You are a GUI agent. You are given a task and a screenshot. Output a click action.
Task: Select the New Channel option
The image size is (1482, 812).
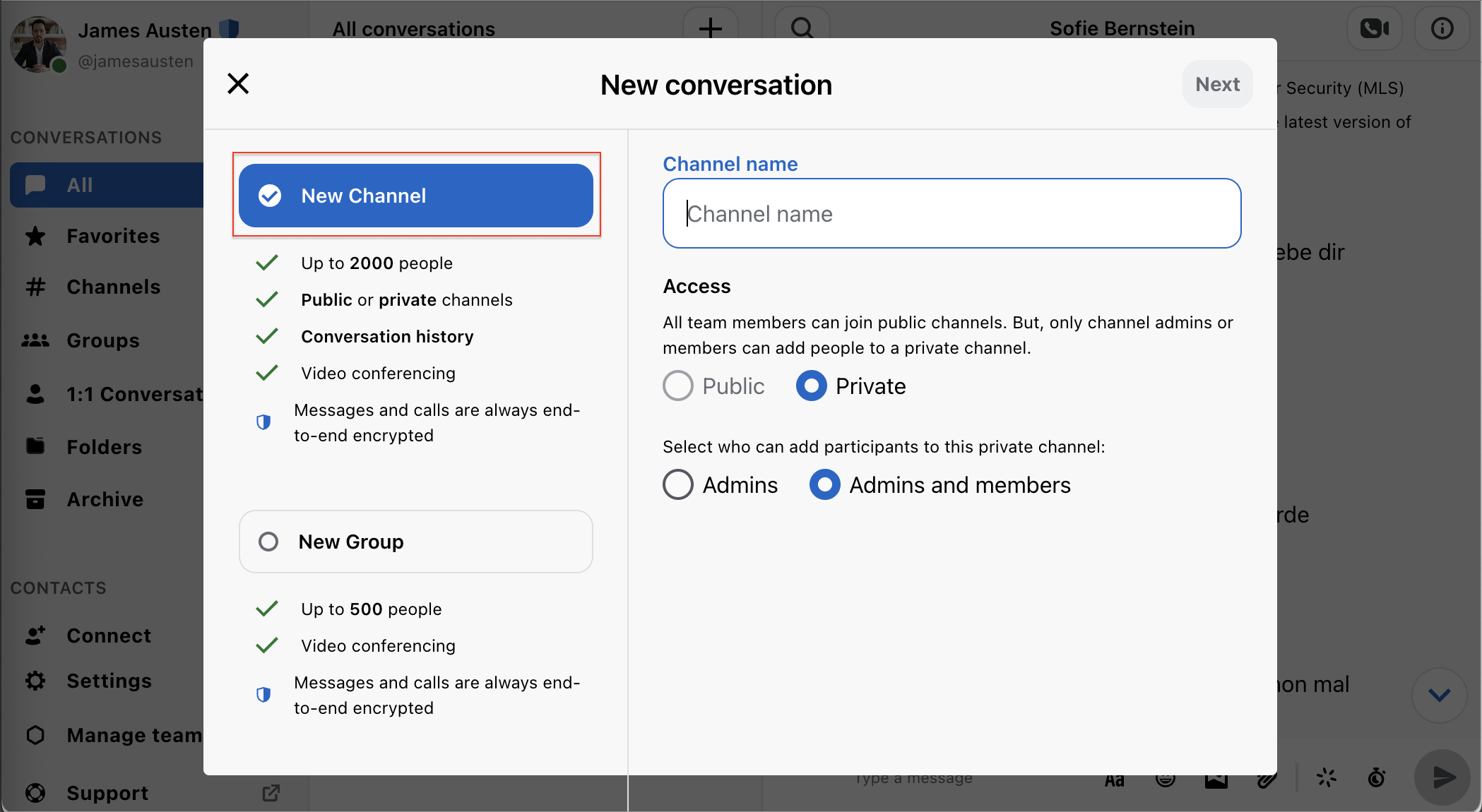[416, 196]
